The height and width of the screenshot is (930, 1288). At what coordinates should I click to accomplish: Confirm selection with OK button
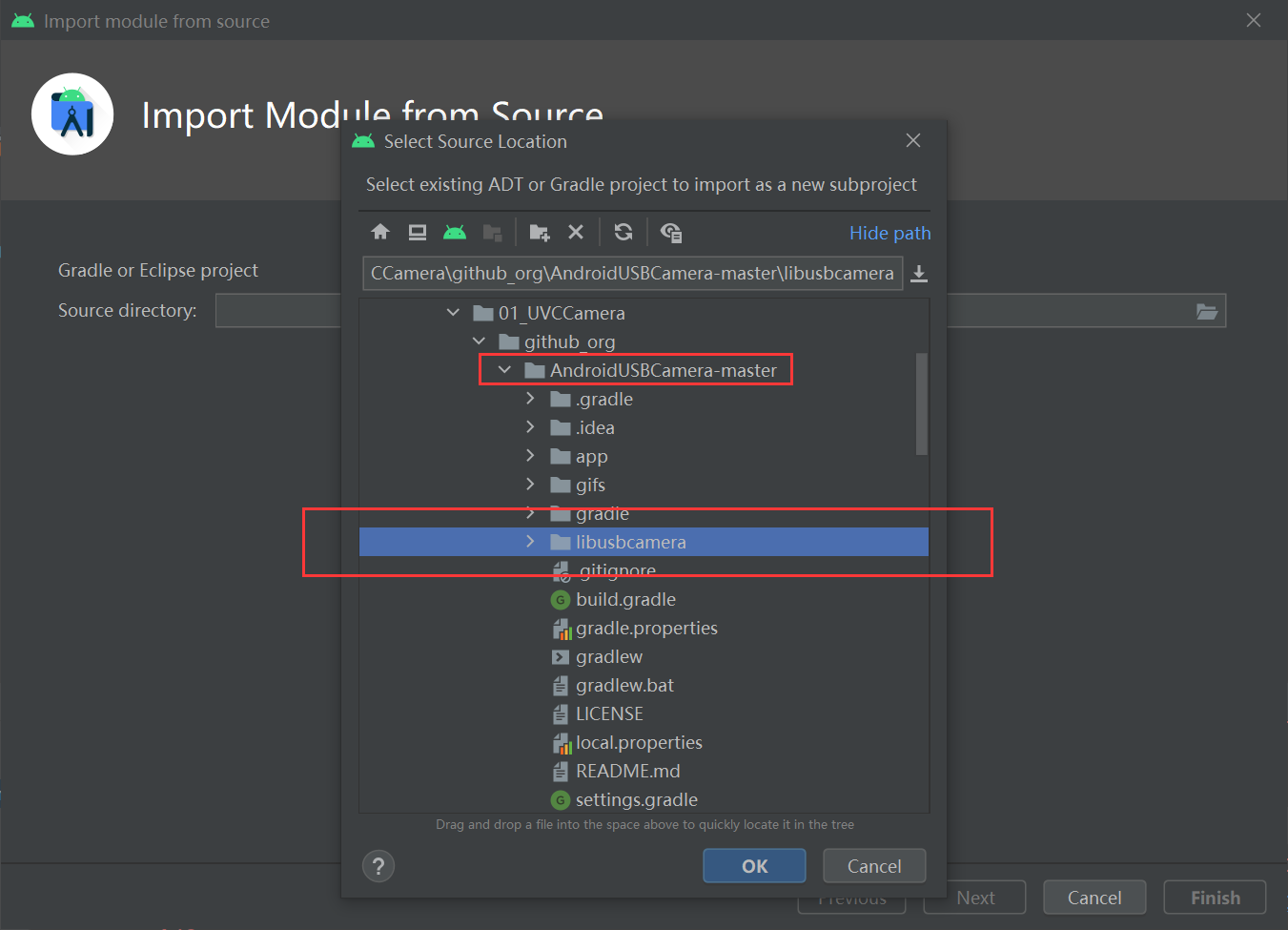click(x=754, y=866)
